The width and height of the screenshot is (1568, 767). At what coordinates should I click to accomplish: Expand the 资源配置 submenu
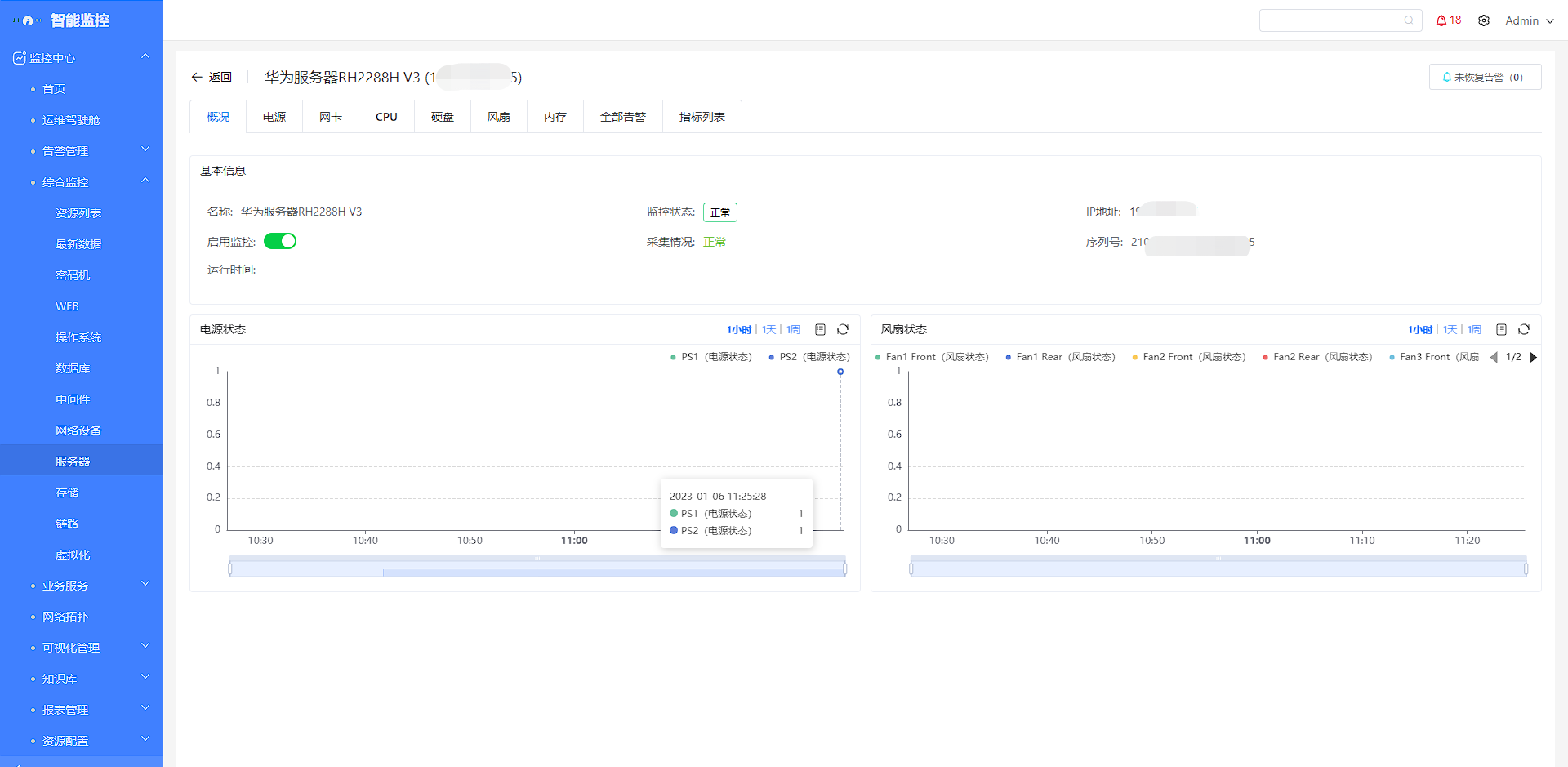(x=145, y=739)
